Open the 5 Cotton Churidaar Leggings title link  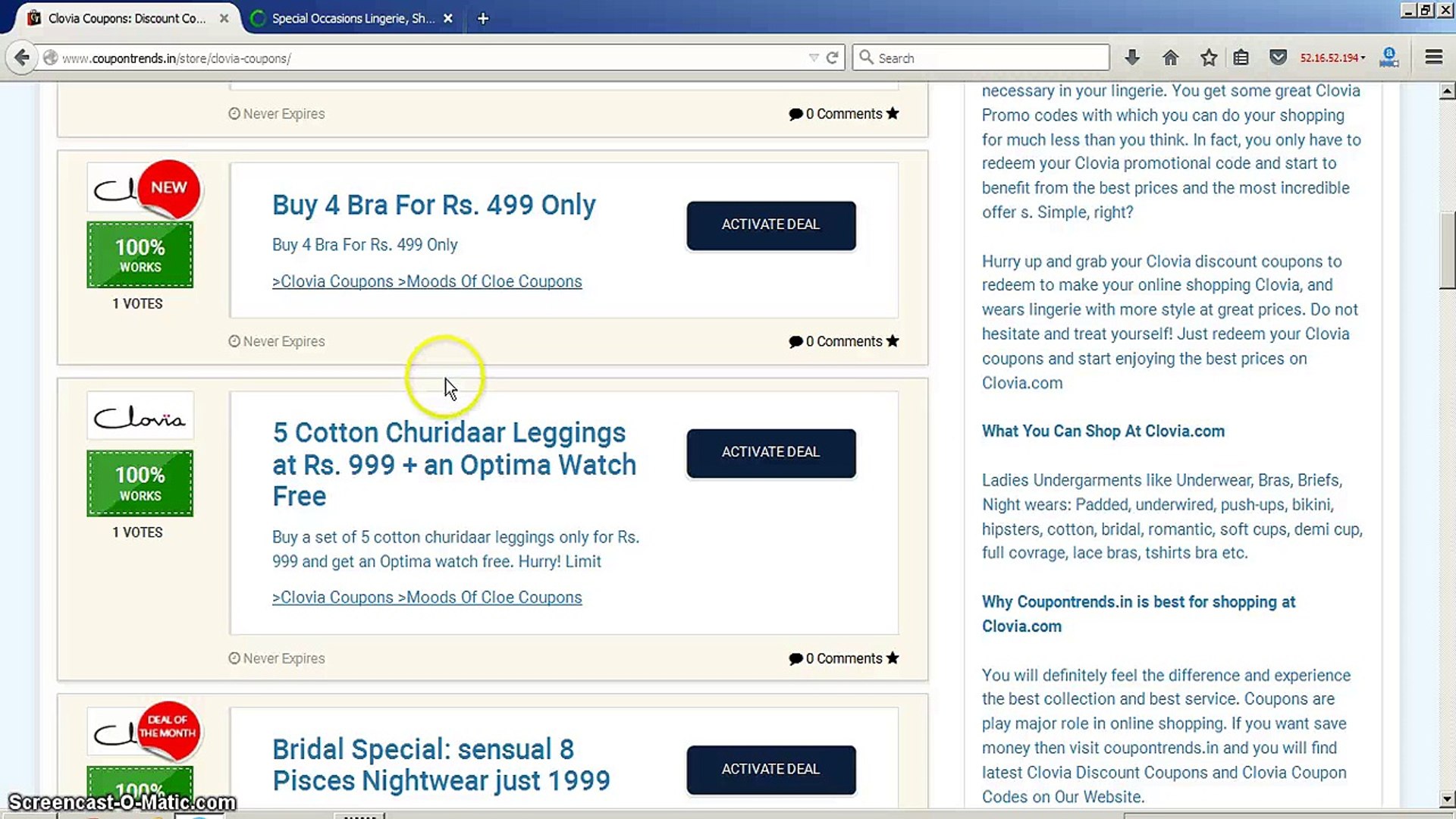point(454,464)
